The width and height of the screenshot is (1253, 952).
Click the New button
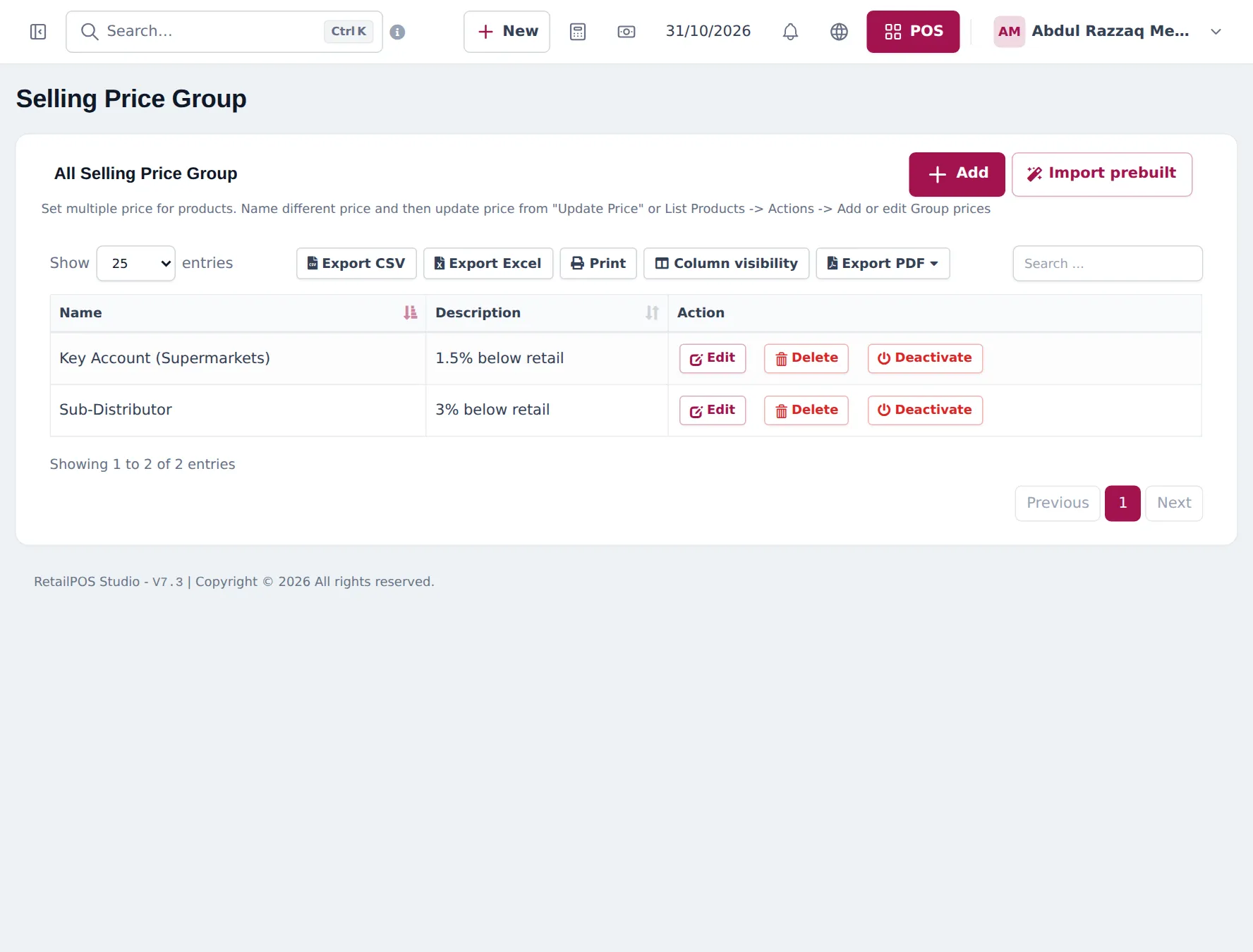pos(507,32)
